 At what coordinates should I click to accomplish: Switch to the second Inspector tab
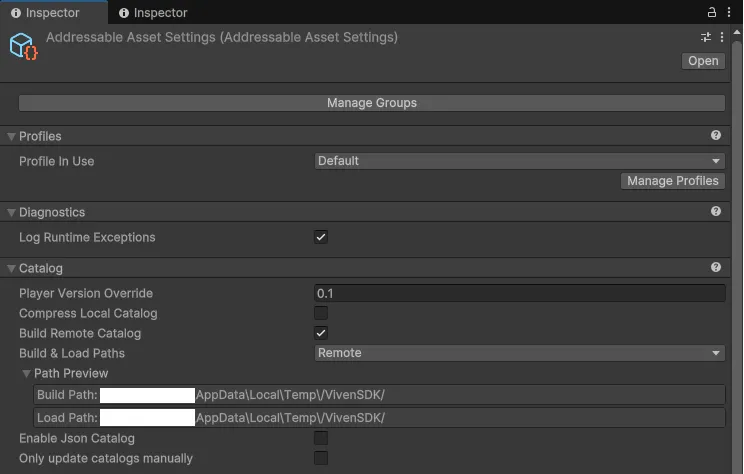(153, 13)
